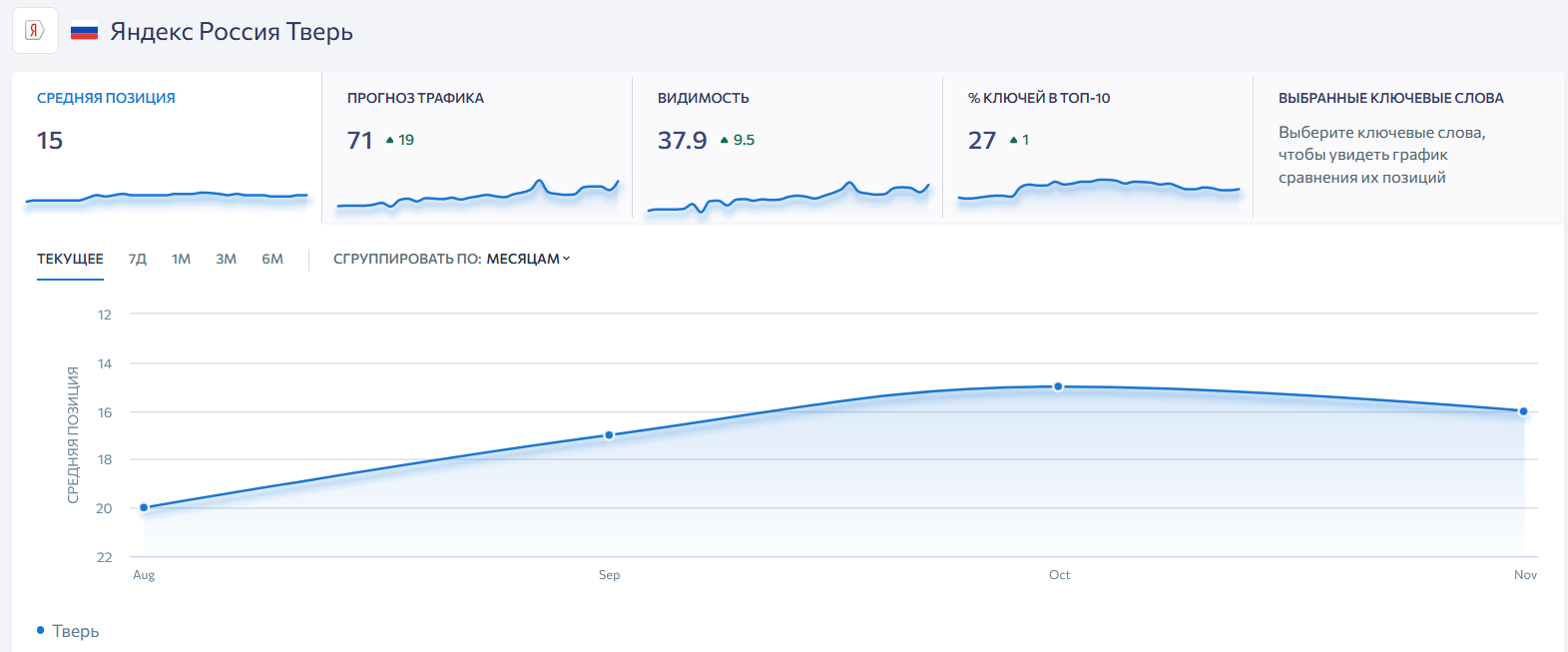Click the up arrow beside the 27 value

click(1014, 141)
